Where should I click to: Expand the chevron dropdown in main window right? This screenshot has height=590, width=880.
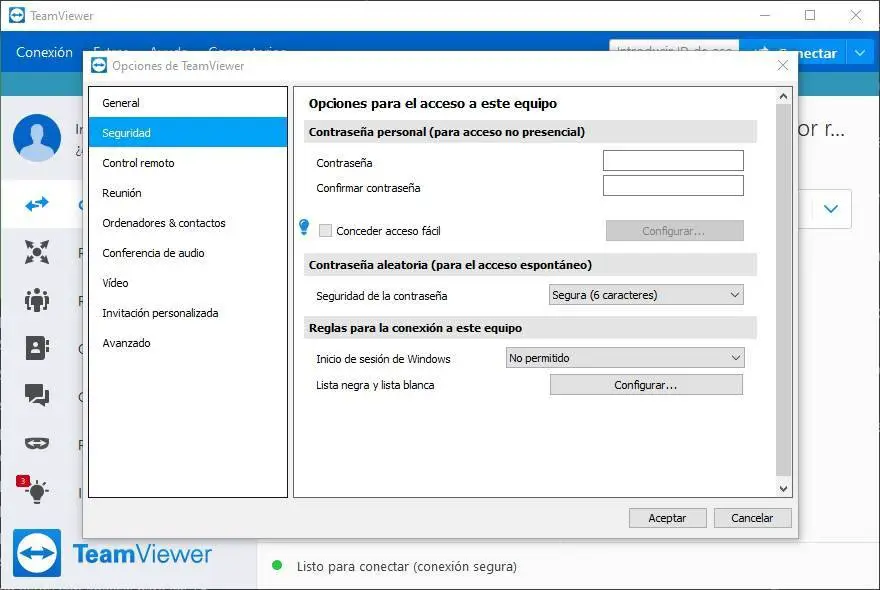click(831, 209)
